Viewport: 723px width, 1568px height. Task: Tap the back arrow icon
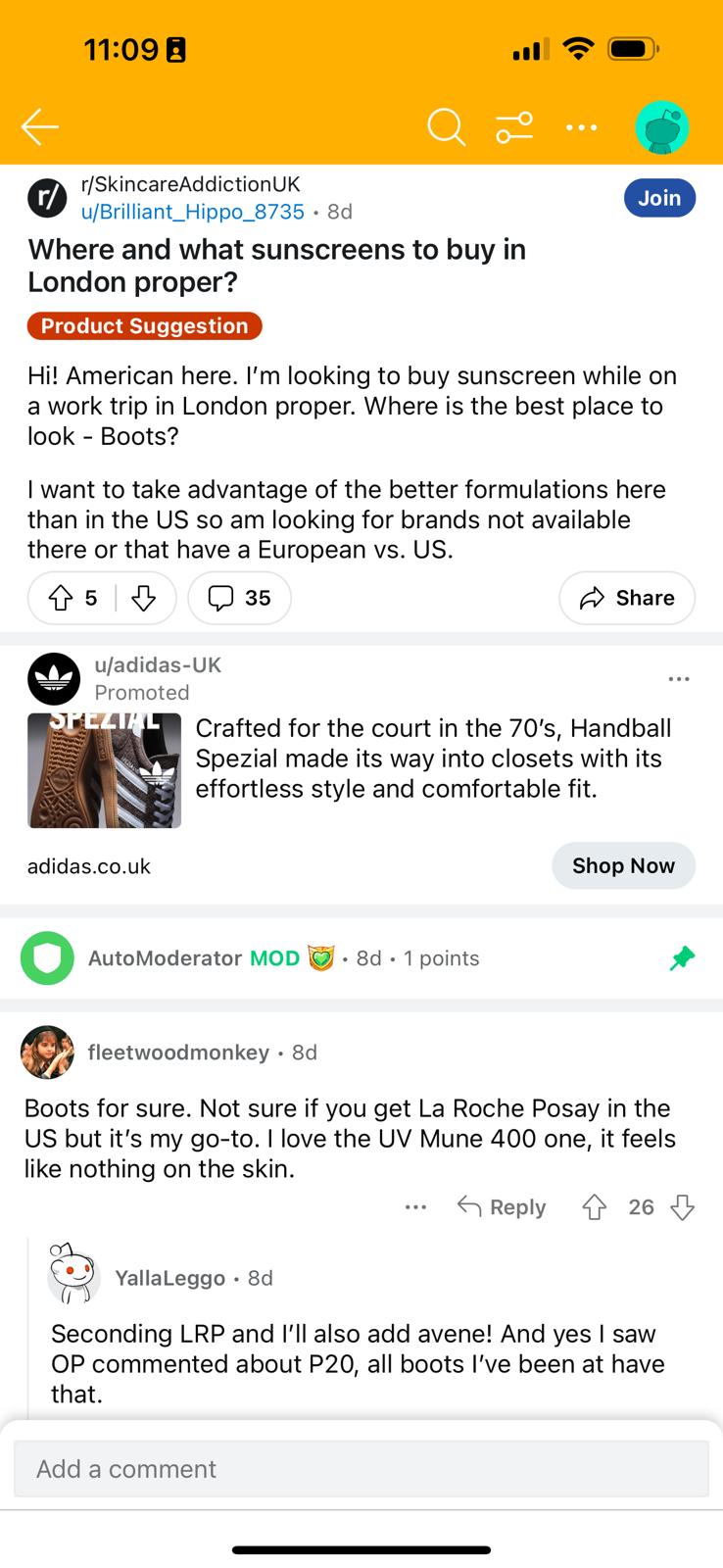(40, 127)
